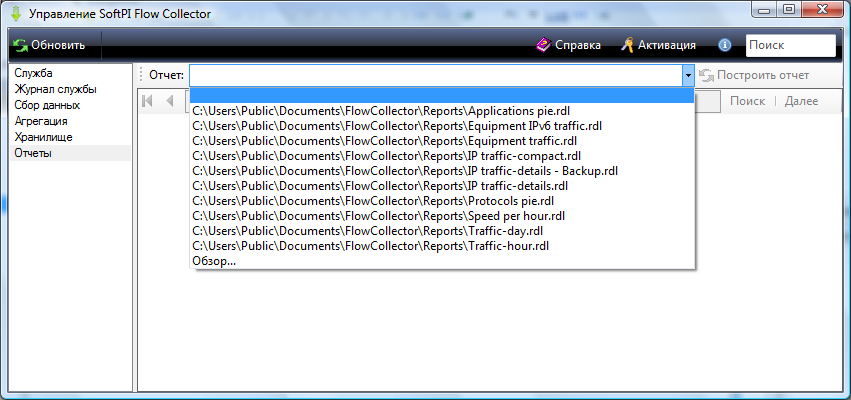Click the app icon in title bar
The width and height of the screenshot is (851, 400).
coord(16,14)
